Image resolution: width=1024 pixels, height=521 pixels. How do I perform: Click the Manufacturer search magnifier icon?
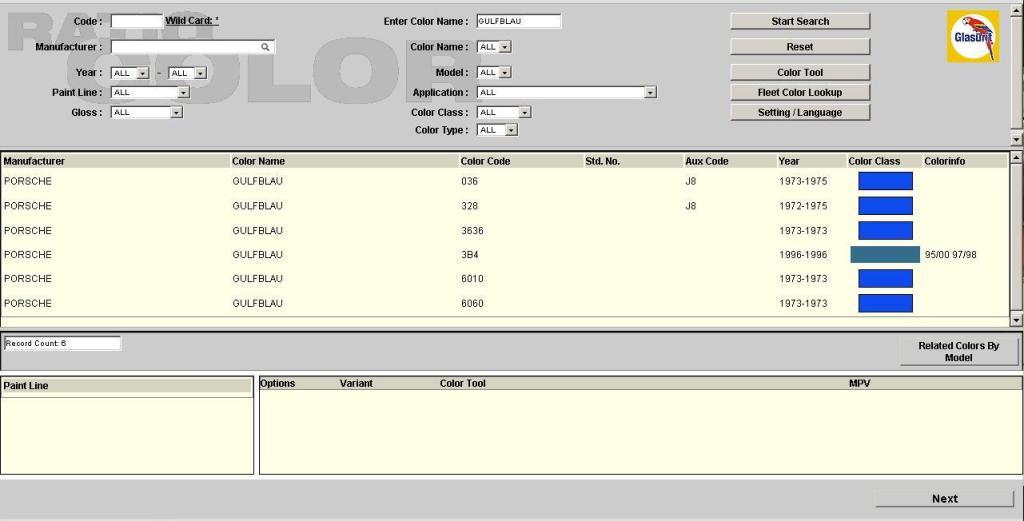(x=265, y=47)
